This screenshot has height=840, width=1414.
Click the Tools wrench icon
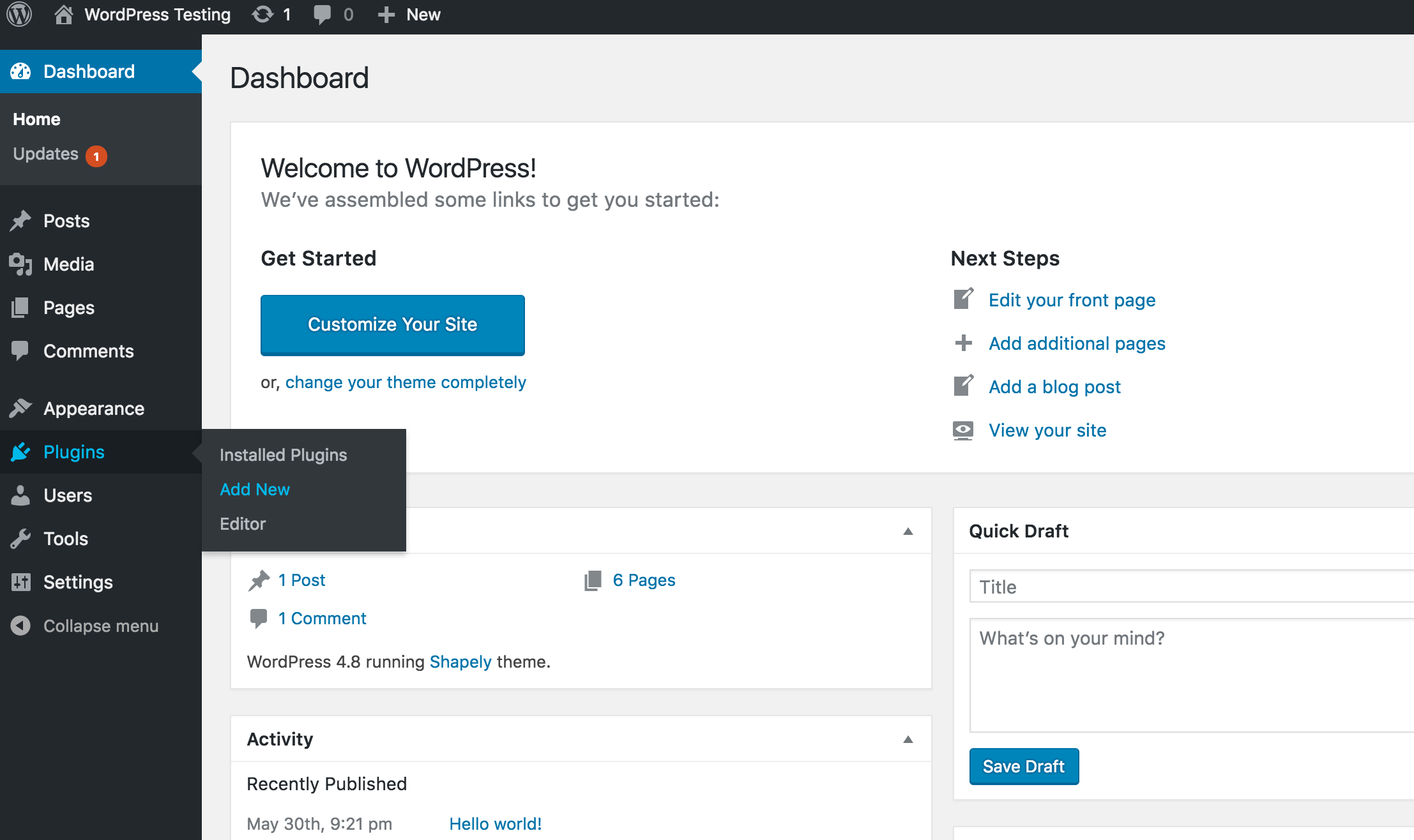(x=22, y=538)
